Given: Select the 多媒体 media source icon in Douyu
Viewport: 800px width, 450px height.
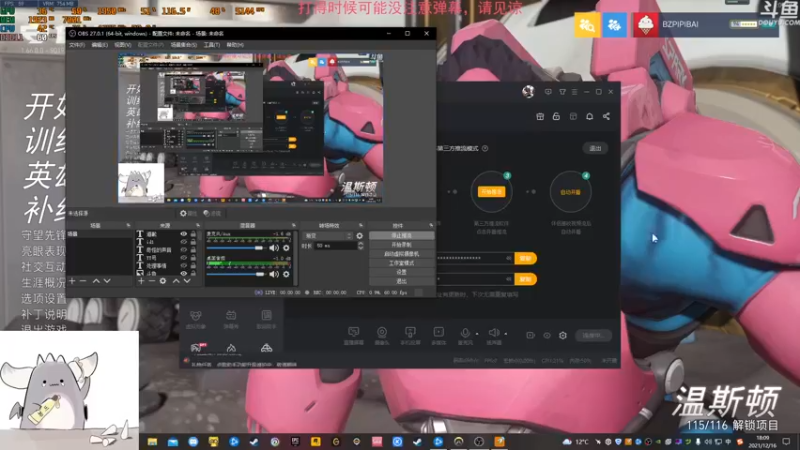Looking at the screenshot, I should [x=439, y=335].
